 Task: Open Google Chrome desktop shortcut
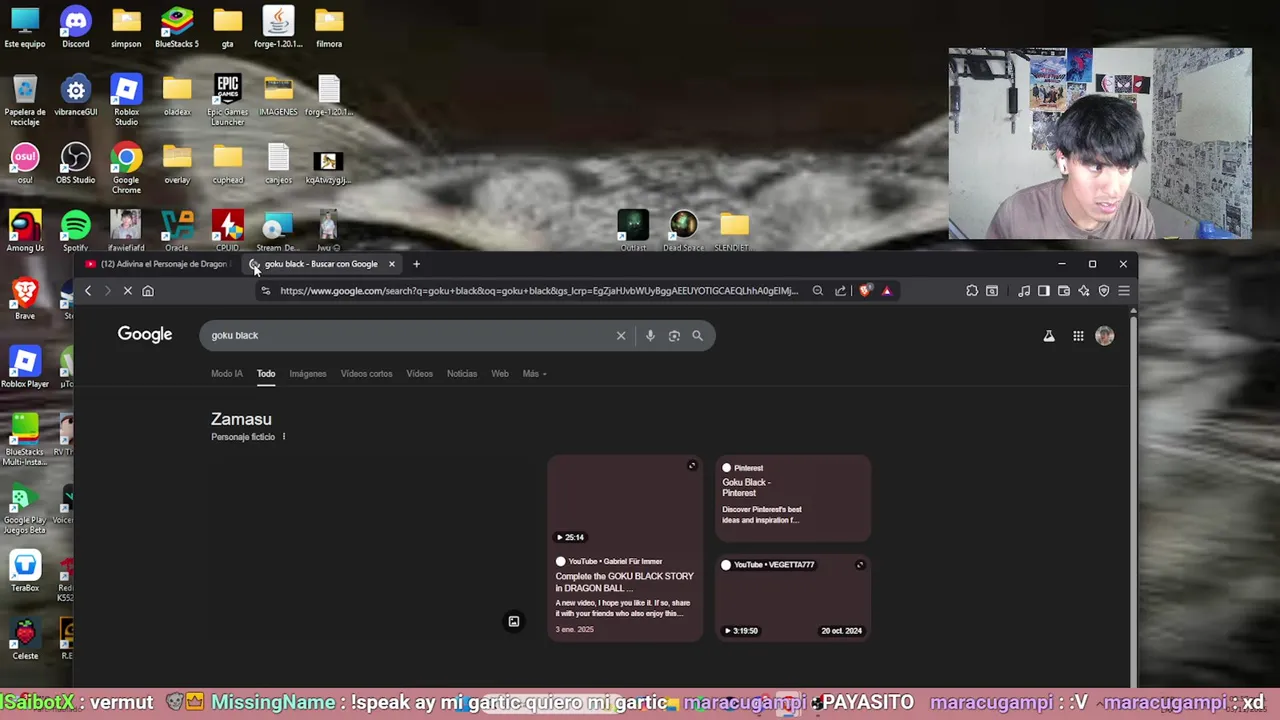click(x=126, y=168)
